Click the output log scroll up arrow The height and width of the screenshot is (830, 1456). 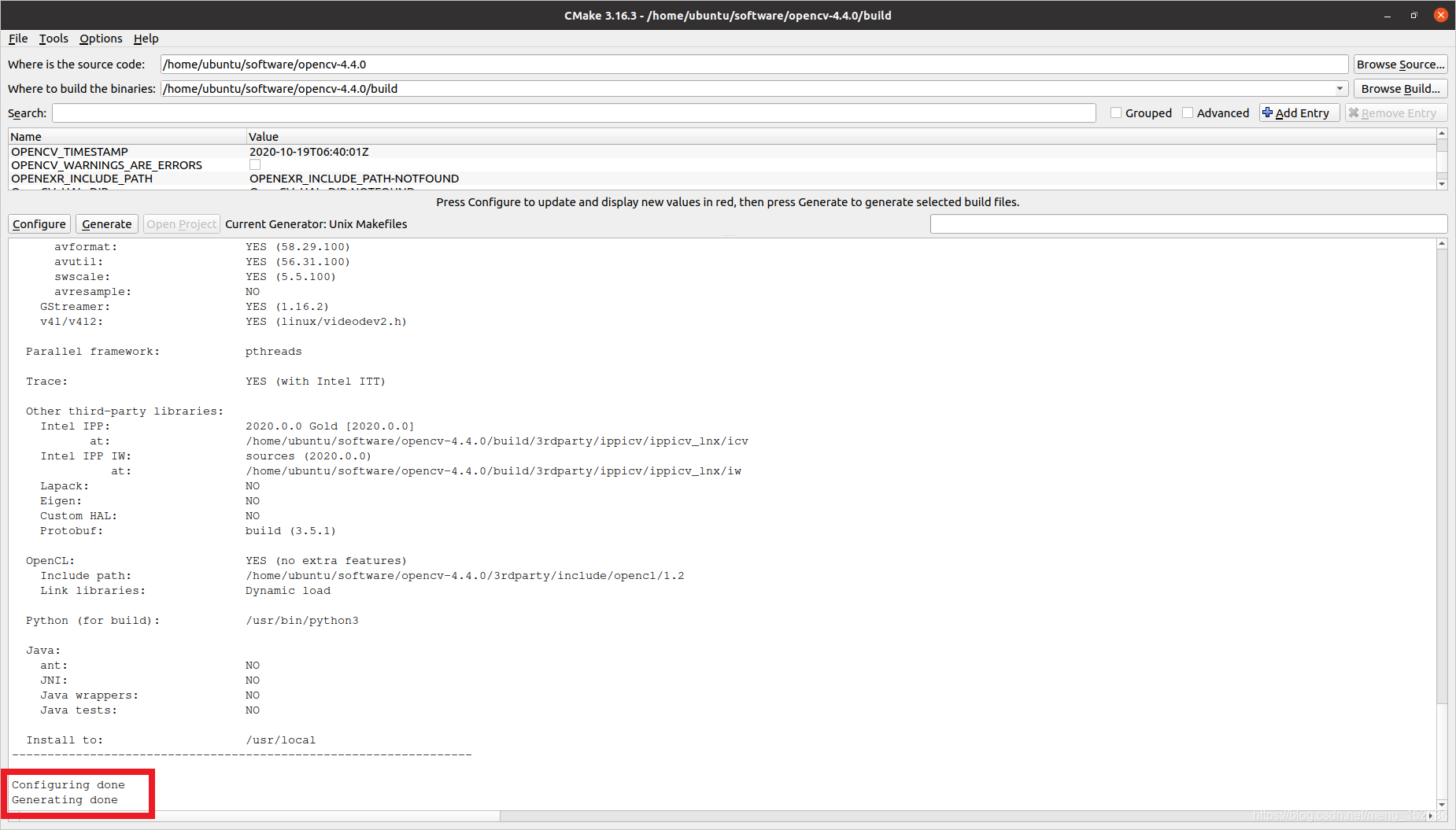(x=1442, y=244)
